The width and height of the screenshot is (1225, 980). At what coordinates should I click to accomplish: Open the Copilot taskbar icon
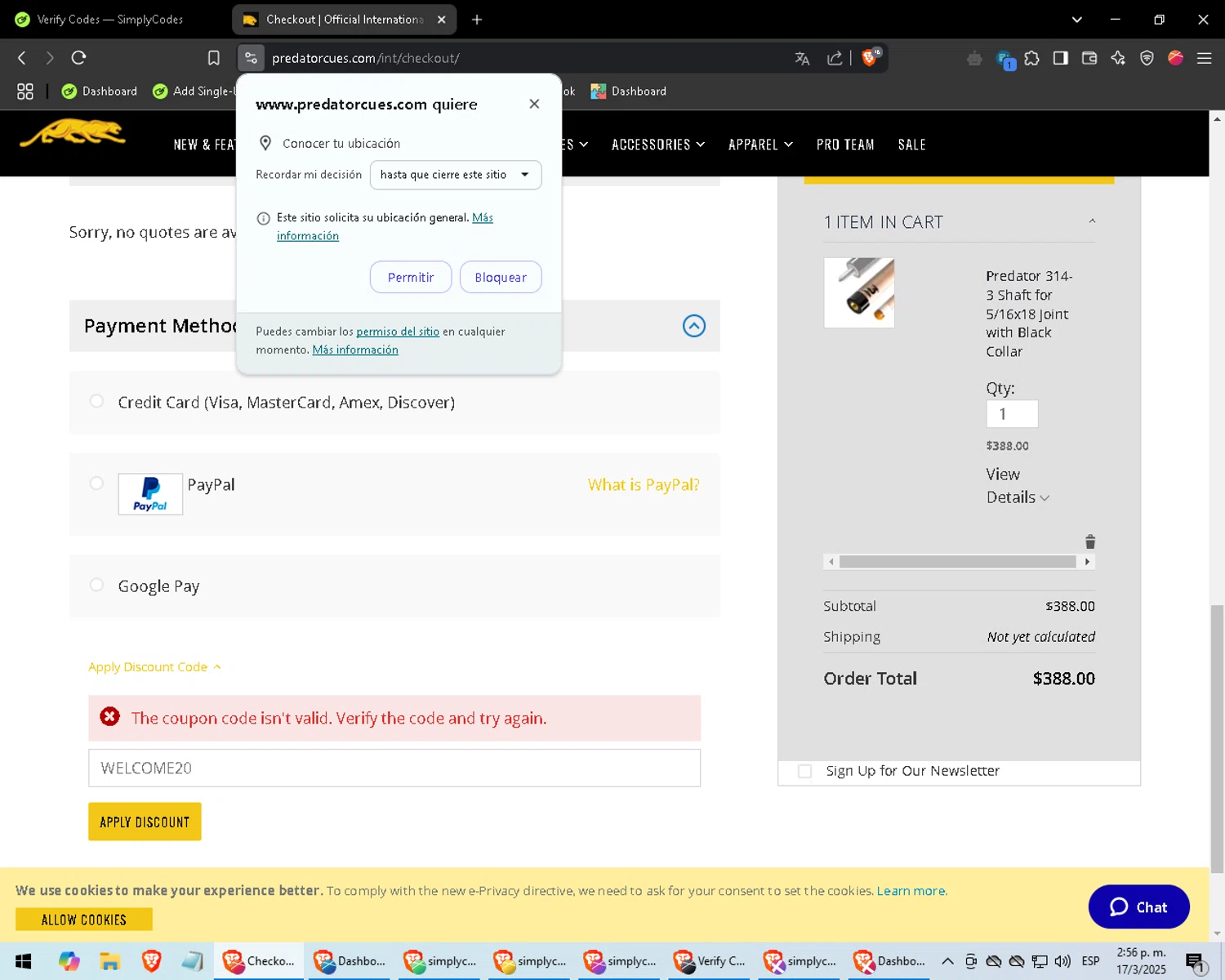[69, 961]
